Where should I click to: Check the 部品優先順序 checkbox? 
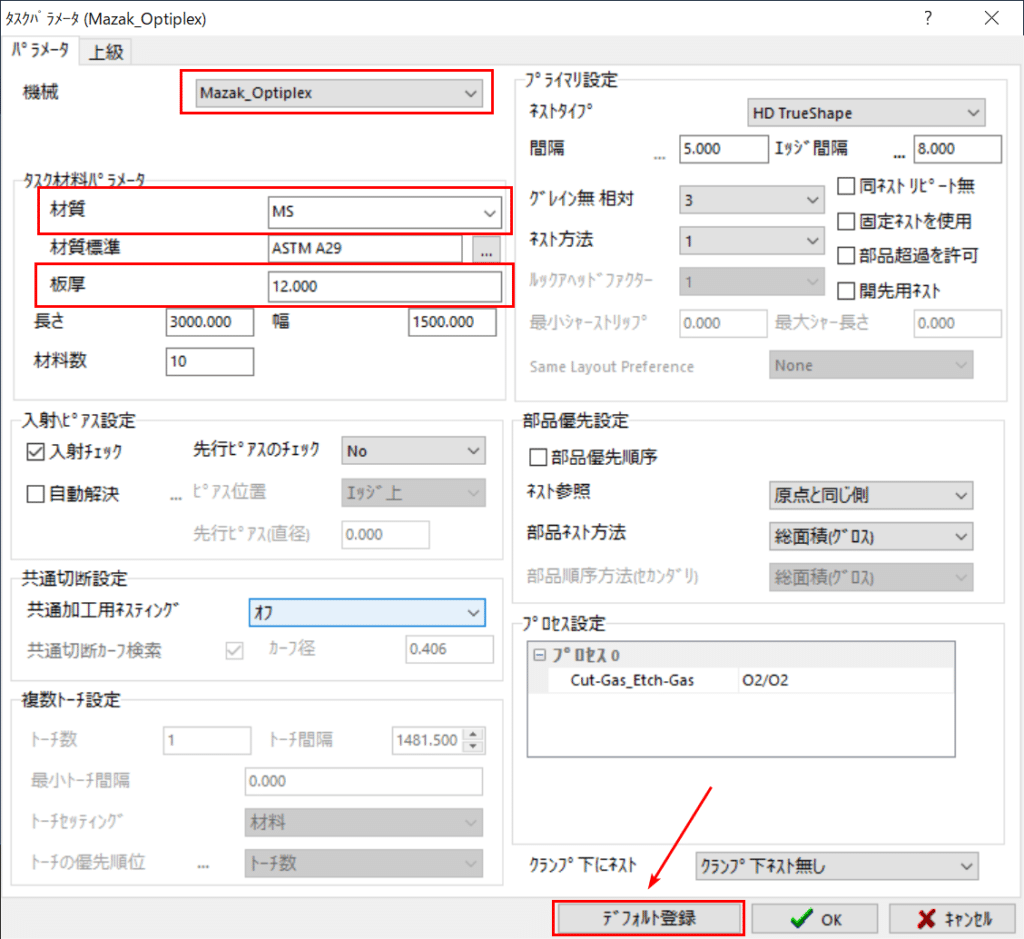pos(537,457)
